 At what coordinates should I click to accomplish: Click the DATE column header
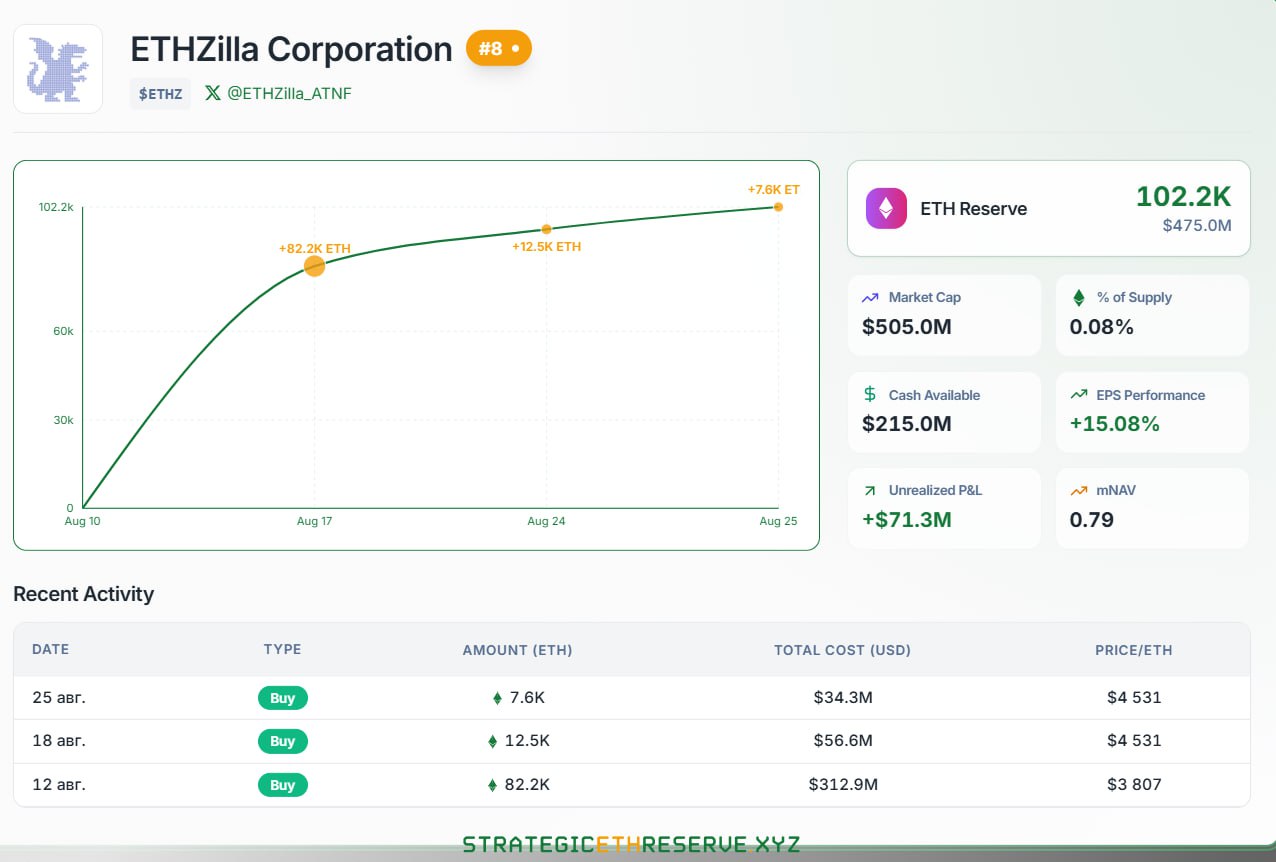tap(51, 650)
